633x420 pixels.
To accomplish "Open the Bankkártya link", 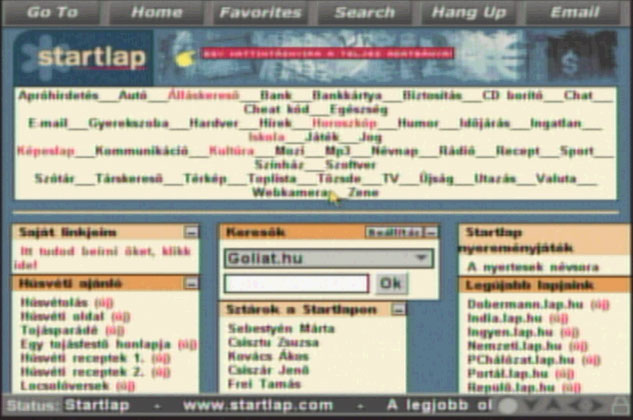I will (347, 96).
